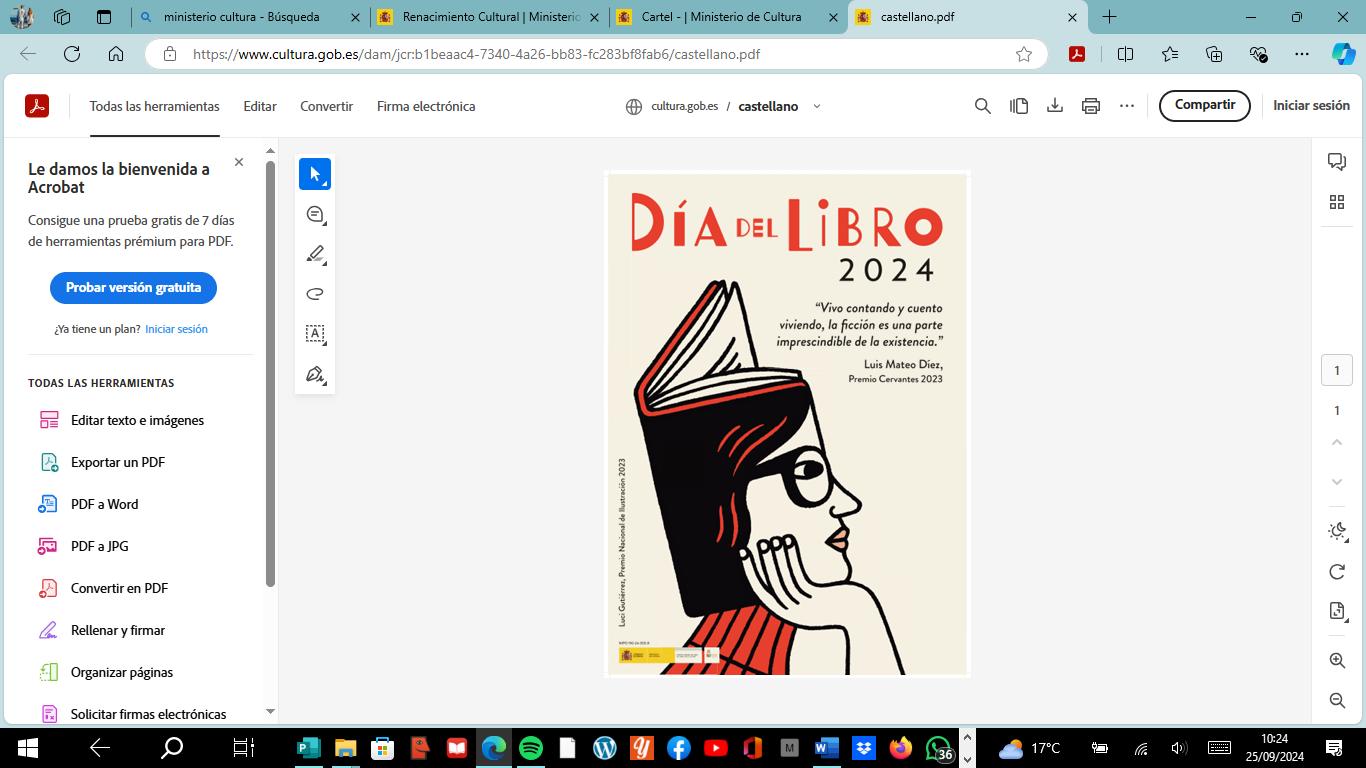Click the Acrobat extension icon in Edge toolbar

pyautogui.click(x=1077, y=54)
